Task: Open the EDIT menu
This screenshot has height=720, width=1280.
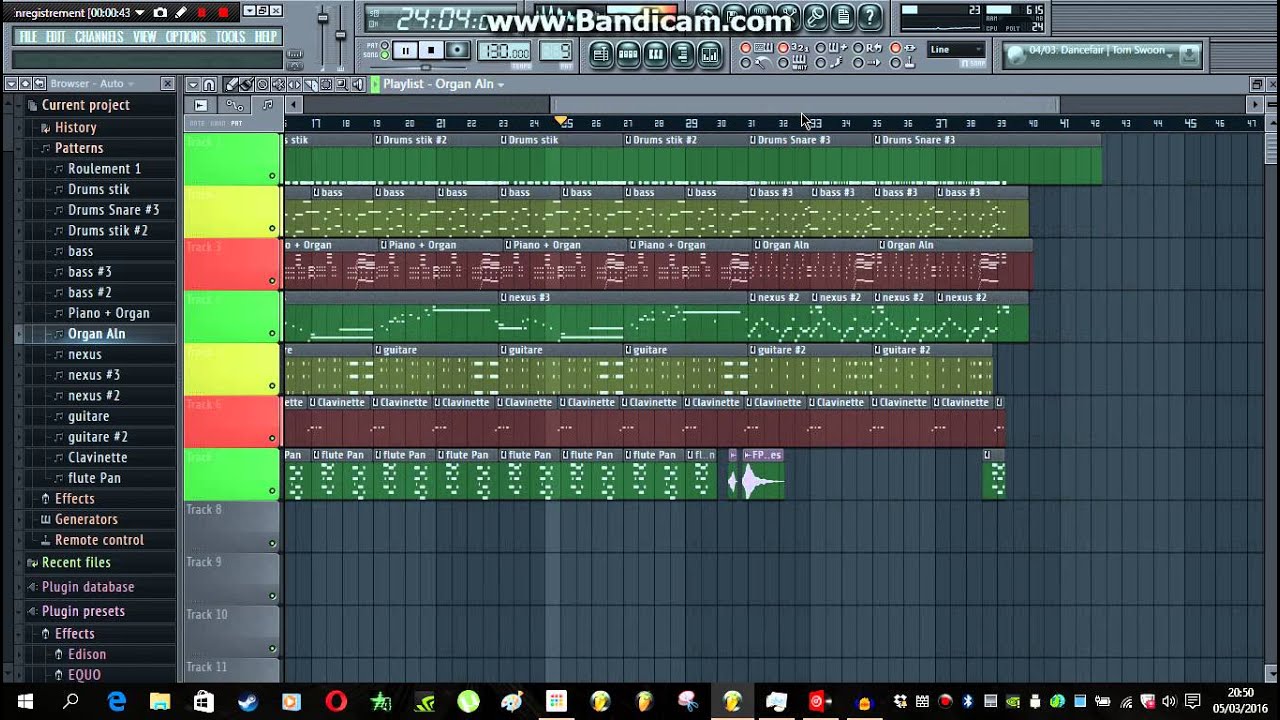Action: 55,37
